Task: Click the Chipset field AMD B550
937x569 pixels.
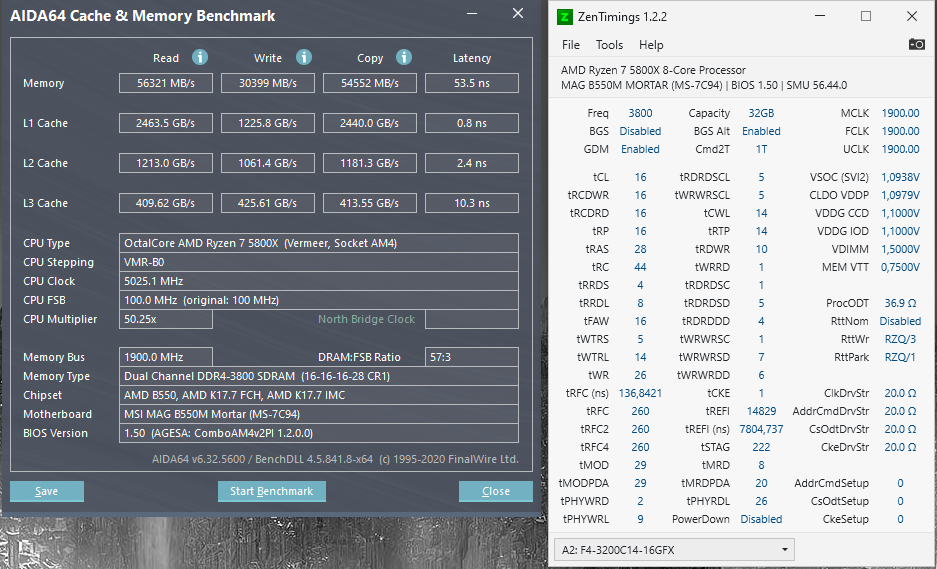Action: point(319,395)
